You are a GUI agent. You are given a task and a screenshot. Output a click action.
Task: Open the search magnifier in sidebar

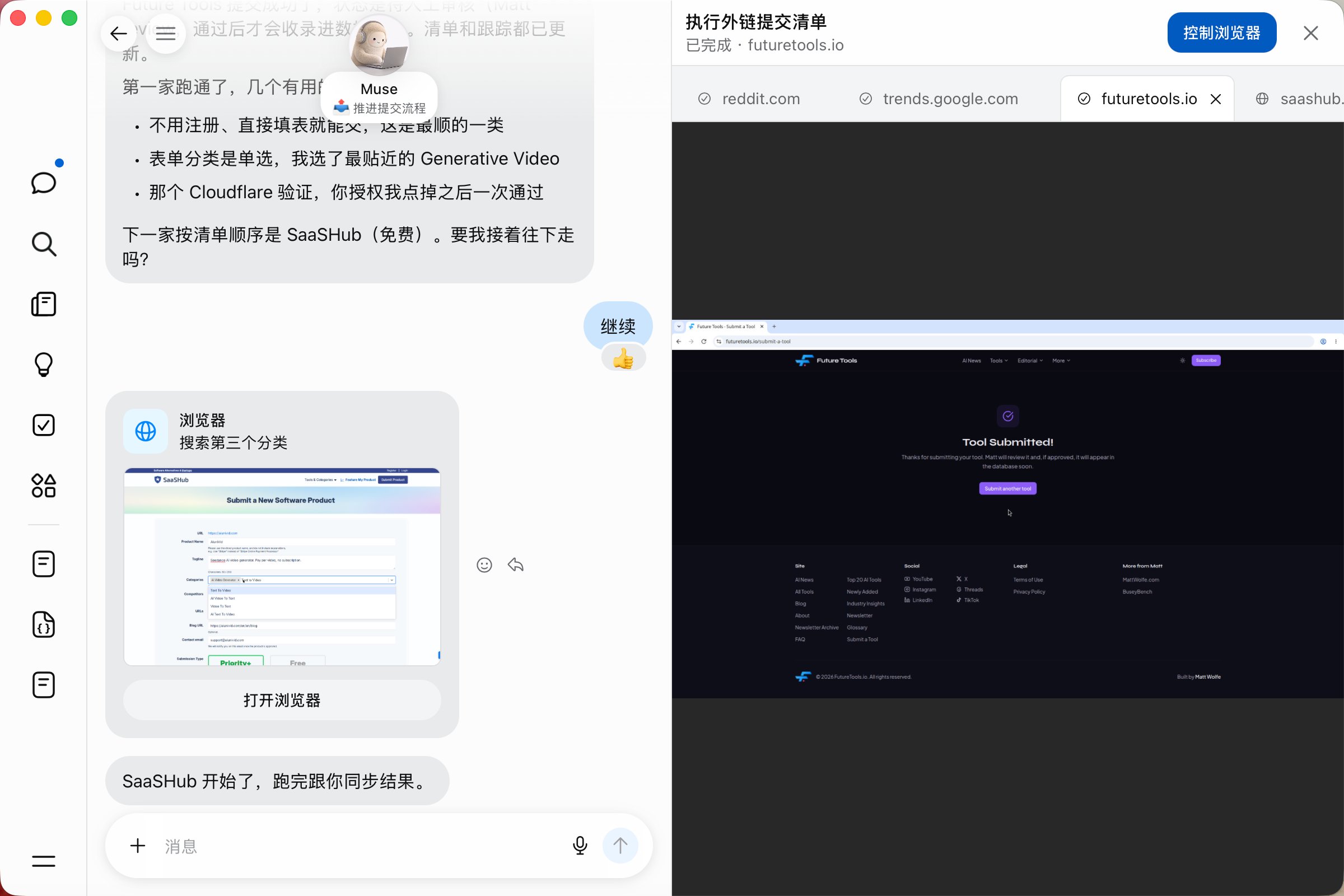click(x=44, y=244)
